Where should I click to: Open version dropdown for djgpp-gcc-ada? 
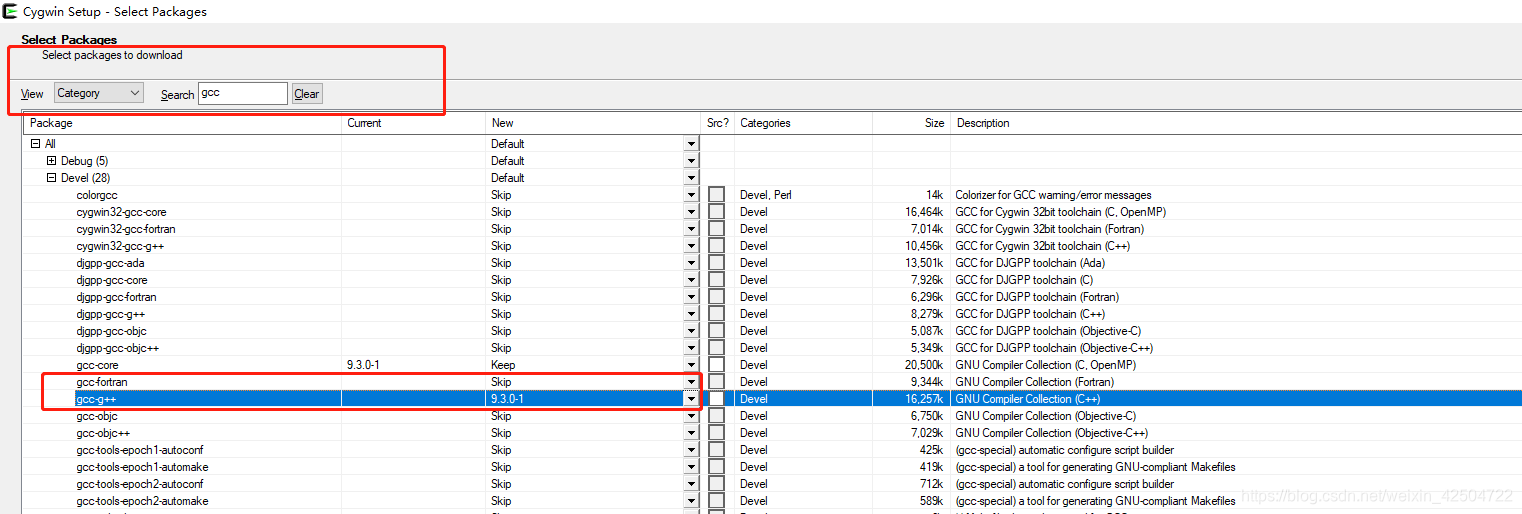(691, 263)
